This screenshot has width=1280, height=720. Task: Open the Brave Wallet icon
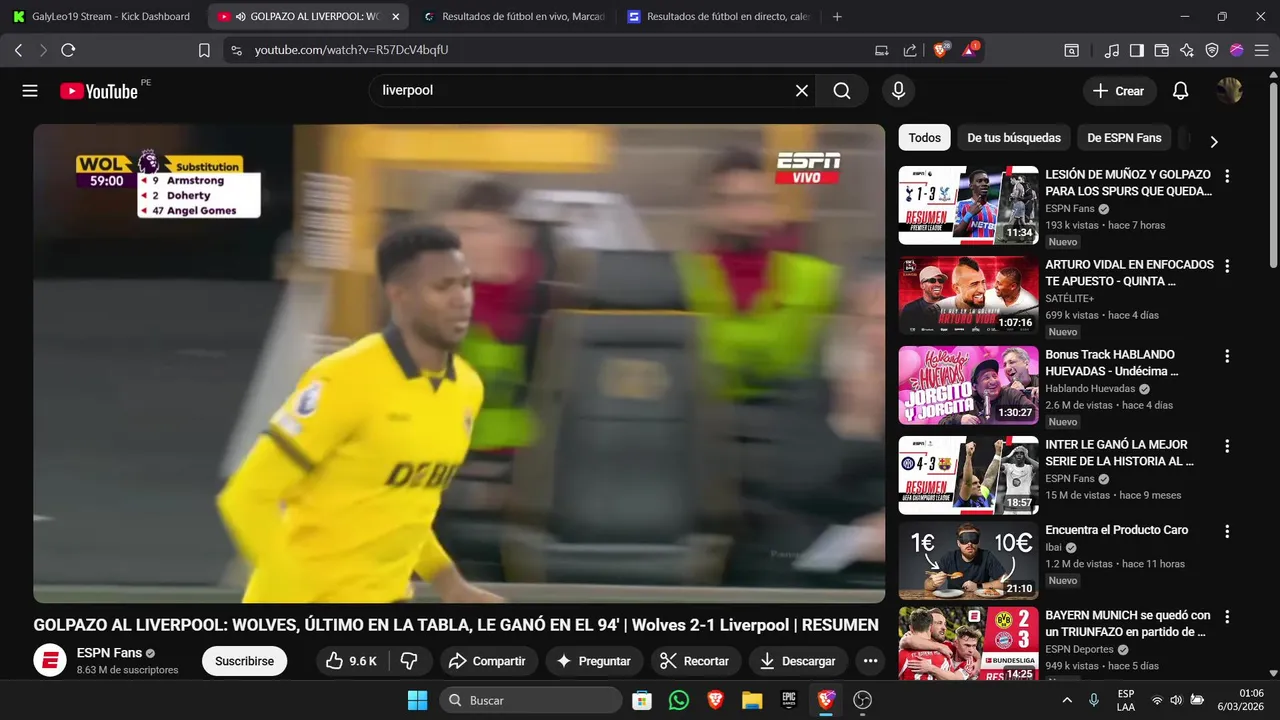click(1162, 50)
